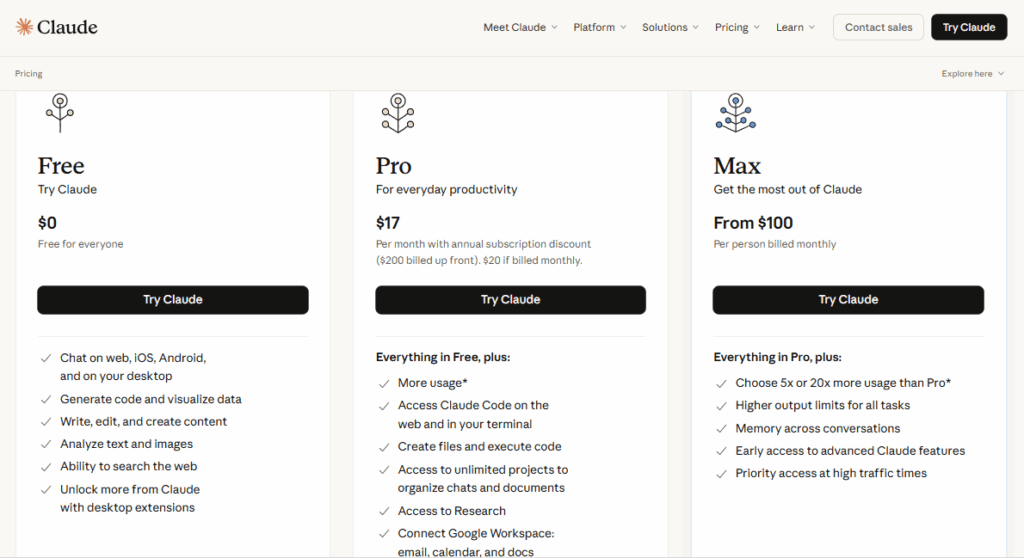
Task: Click 'Per month with annual subscription discount' text
Action: tap(483, 244)
